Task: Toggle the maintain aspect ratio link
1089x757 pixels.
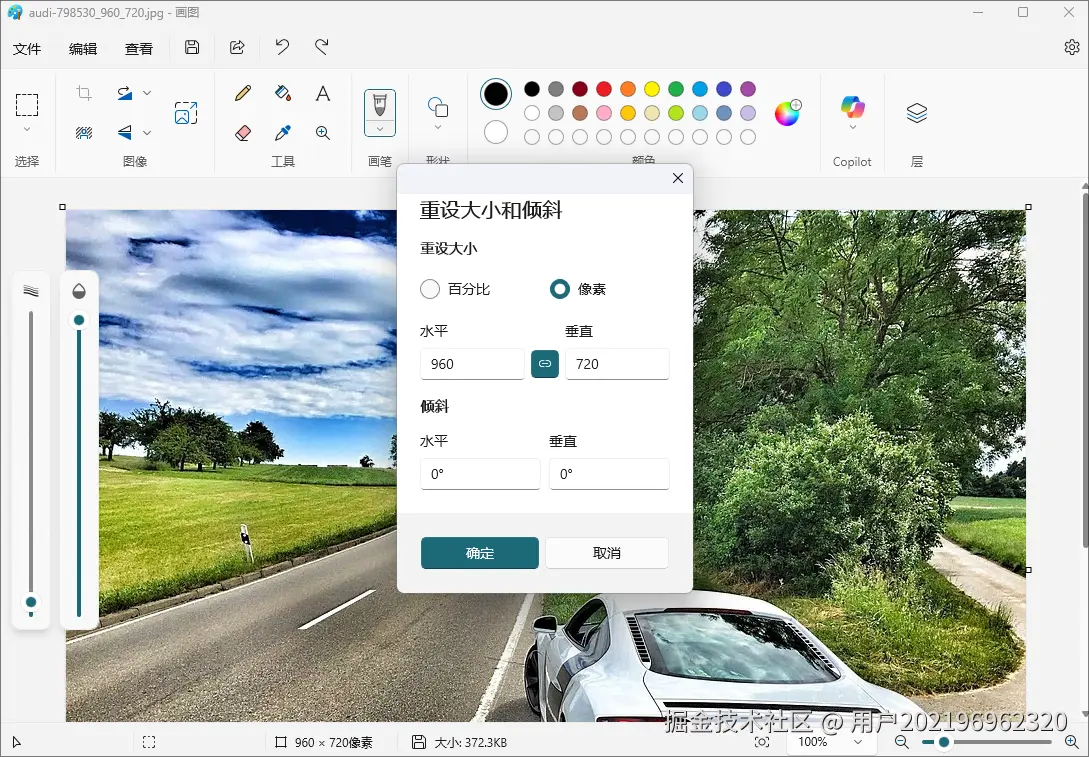Action: [545, 364]
